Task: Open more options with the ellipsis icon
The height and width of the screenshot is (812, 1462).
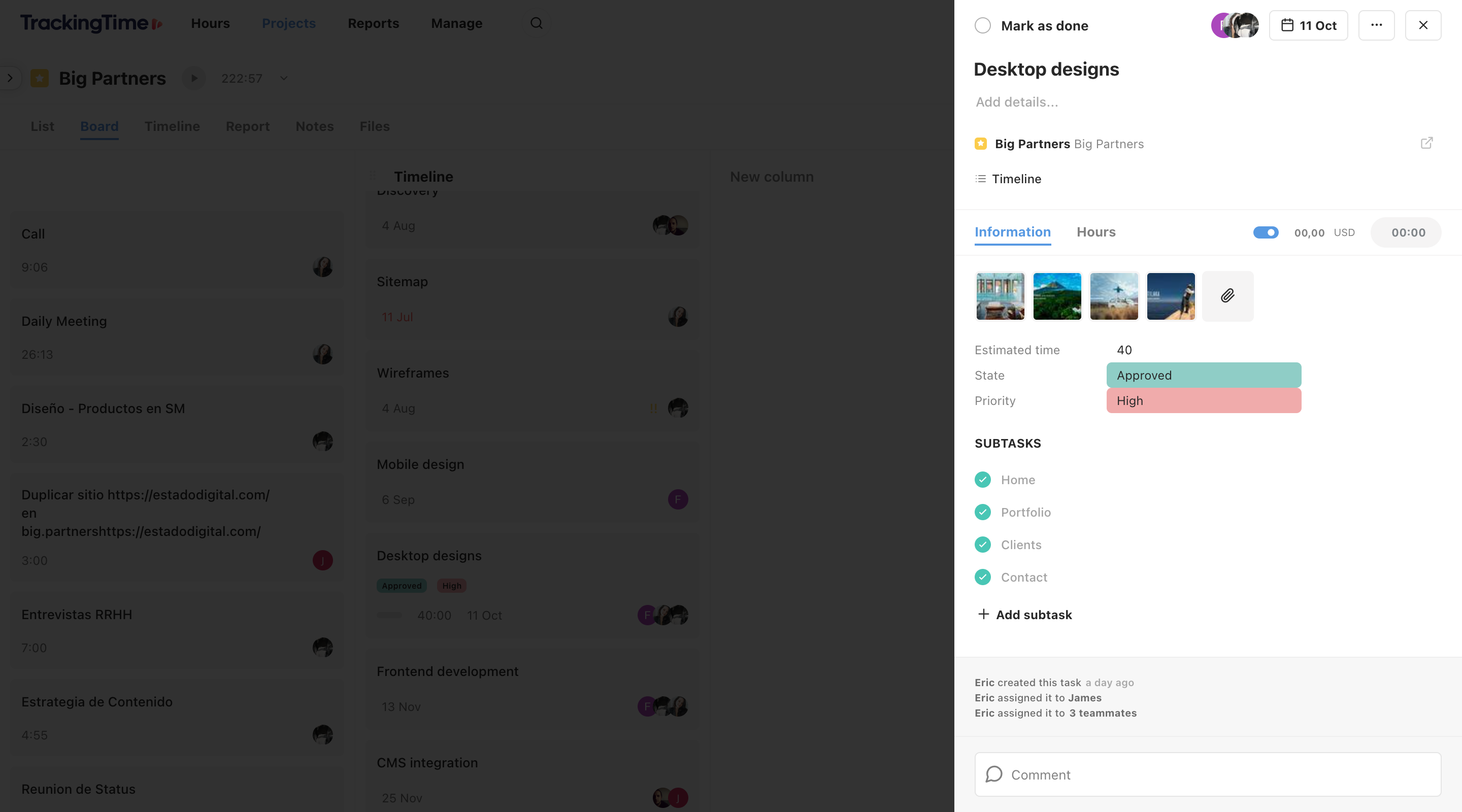Action: pos(1376,25)
